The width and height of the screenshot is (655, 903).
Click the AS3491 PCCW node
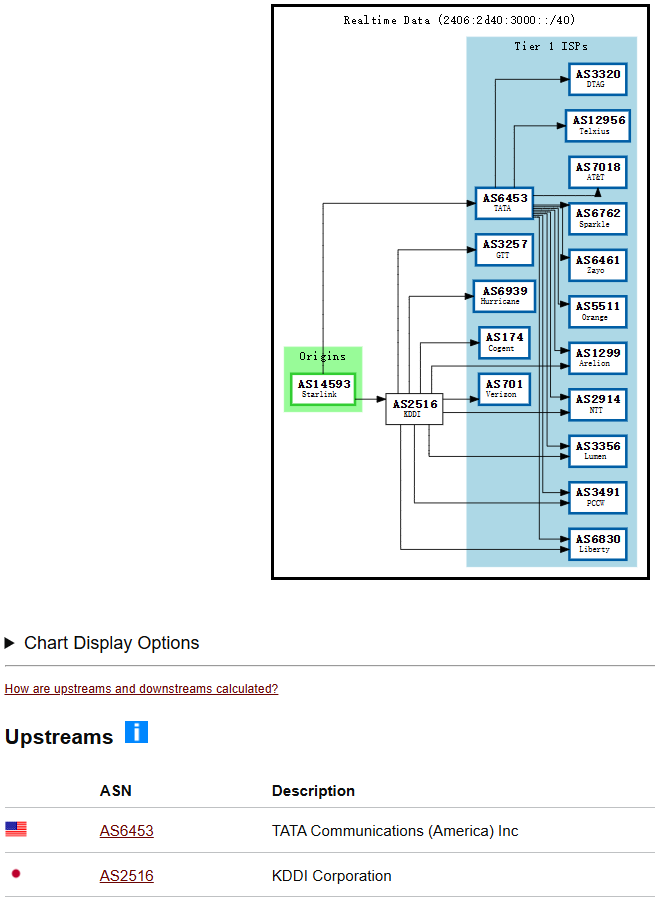598,498
